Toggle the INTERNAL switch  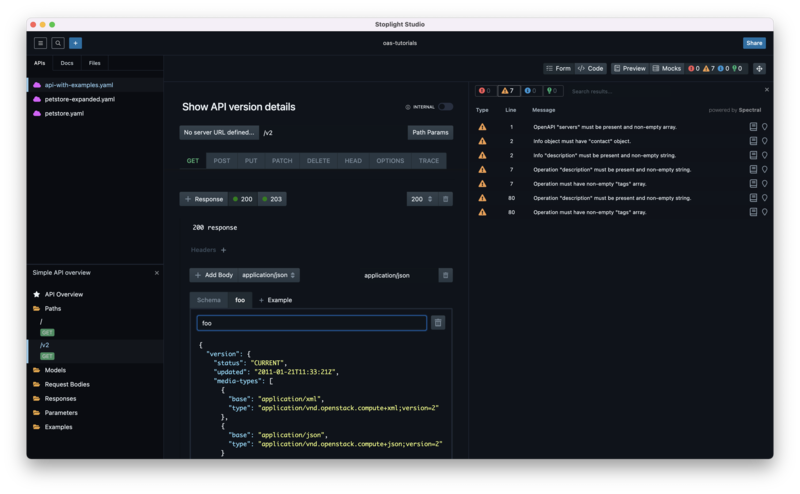coord(445,107)
